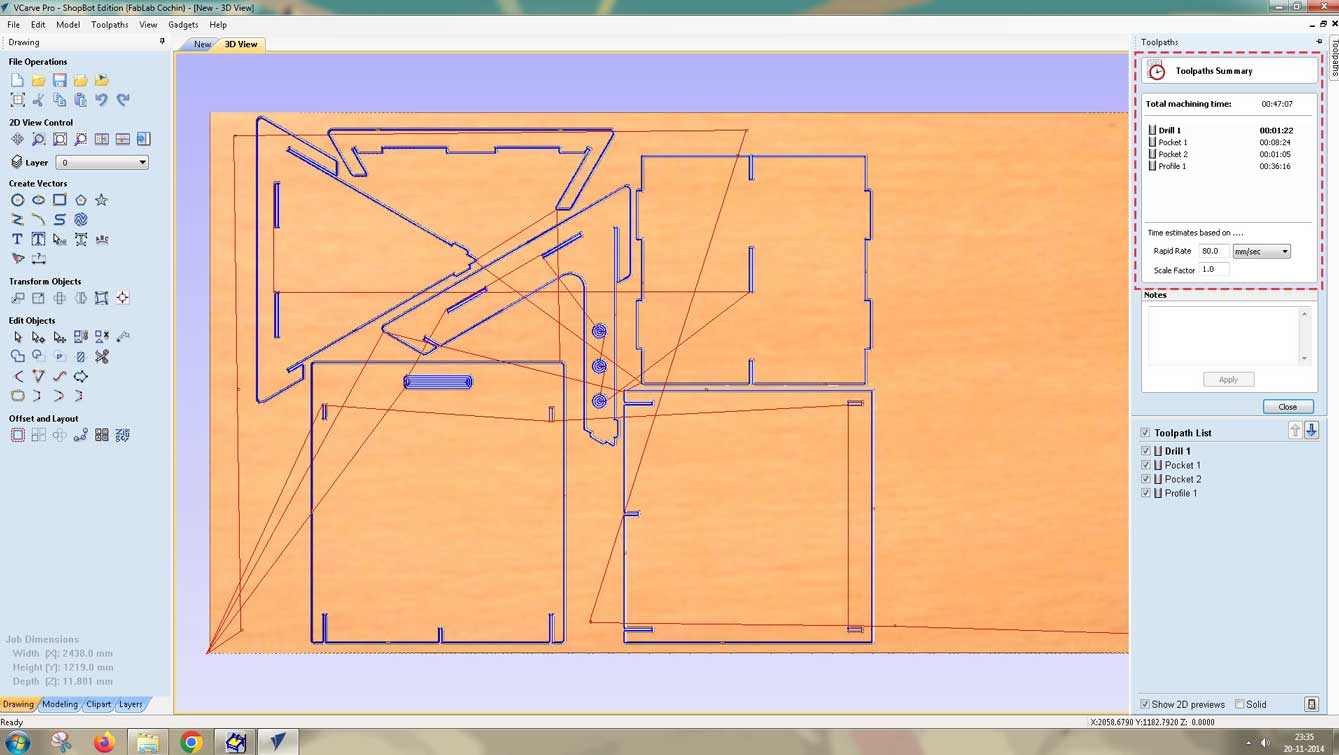The width and height of the screenshot is (1339, 755).
Task: Toggle Profile 1 toolpath checkbox
Action: (x=1146, y=493)
